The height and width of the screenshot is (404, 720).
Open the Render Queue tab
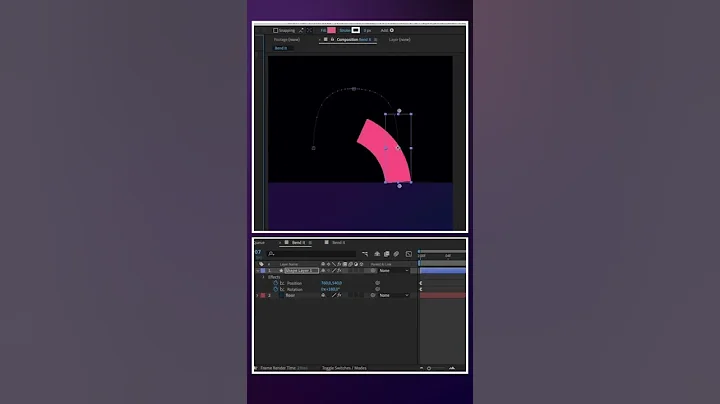[x=259, y=242]
